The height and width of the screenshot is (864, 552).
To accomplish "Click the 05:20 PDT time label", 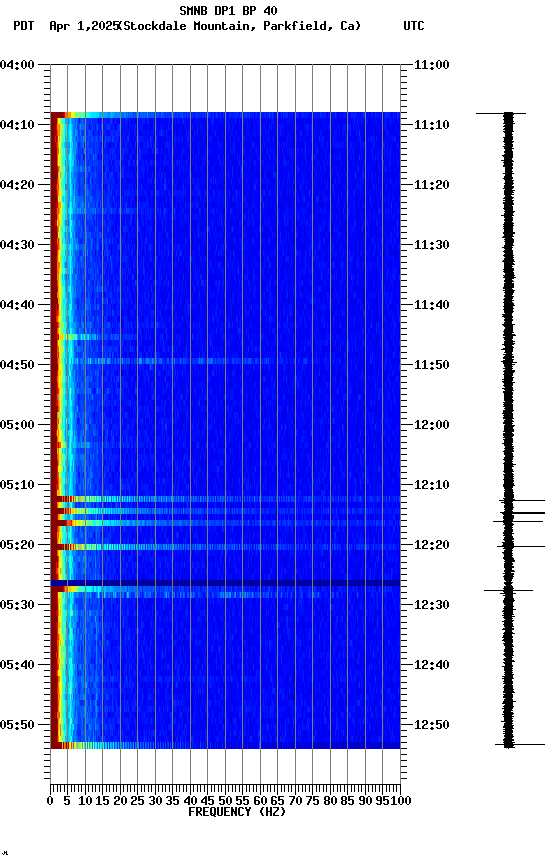I will click(17, 546).
